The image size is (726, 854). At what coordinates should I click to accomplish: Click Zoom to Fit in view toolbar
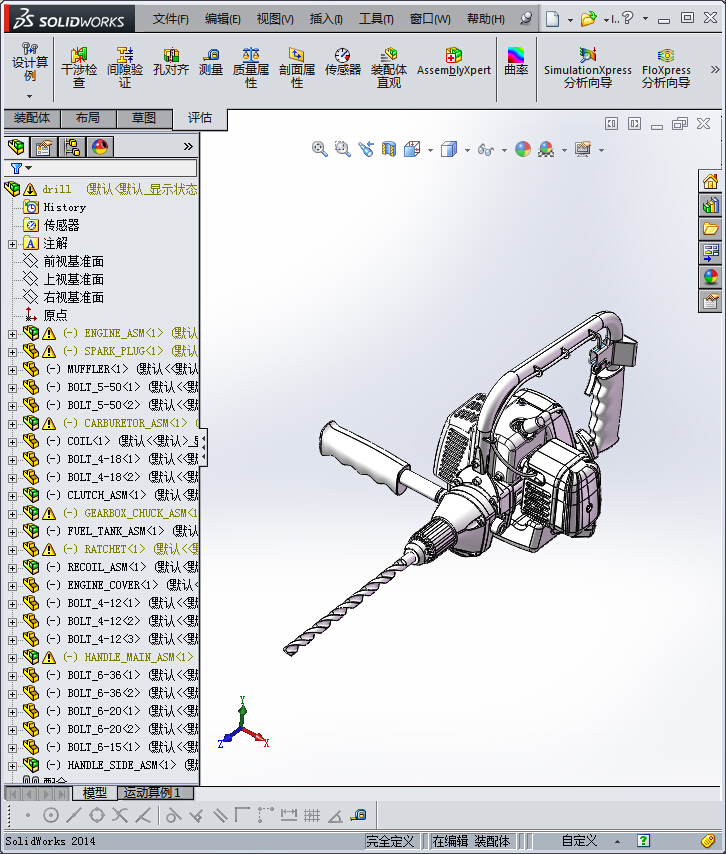[x=320, y=149]
